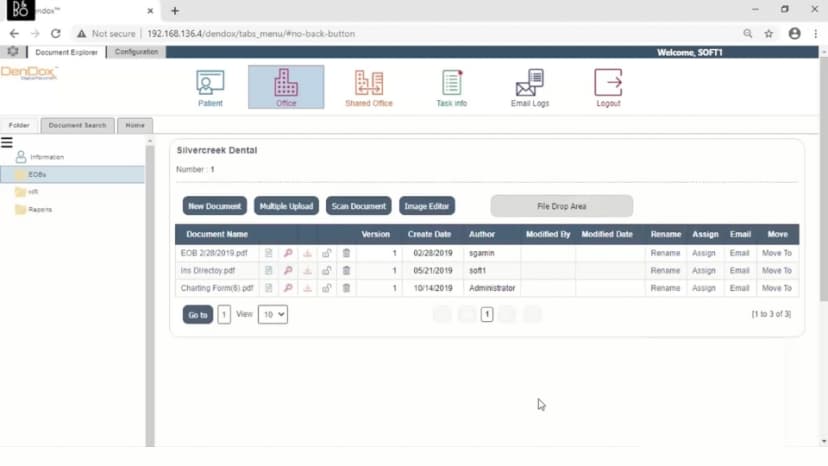Reload the browser page
Viewport: 828px width, 466px height.
click(55, 33)
